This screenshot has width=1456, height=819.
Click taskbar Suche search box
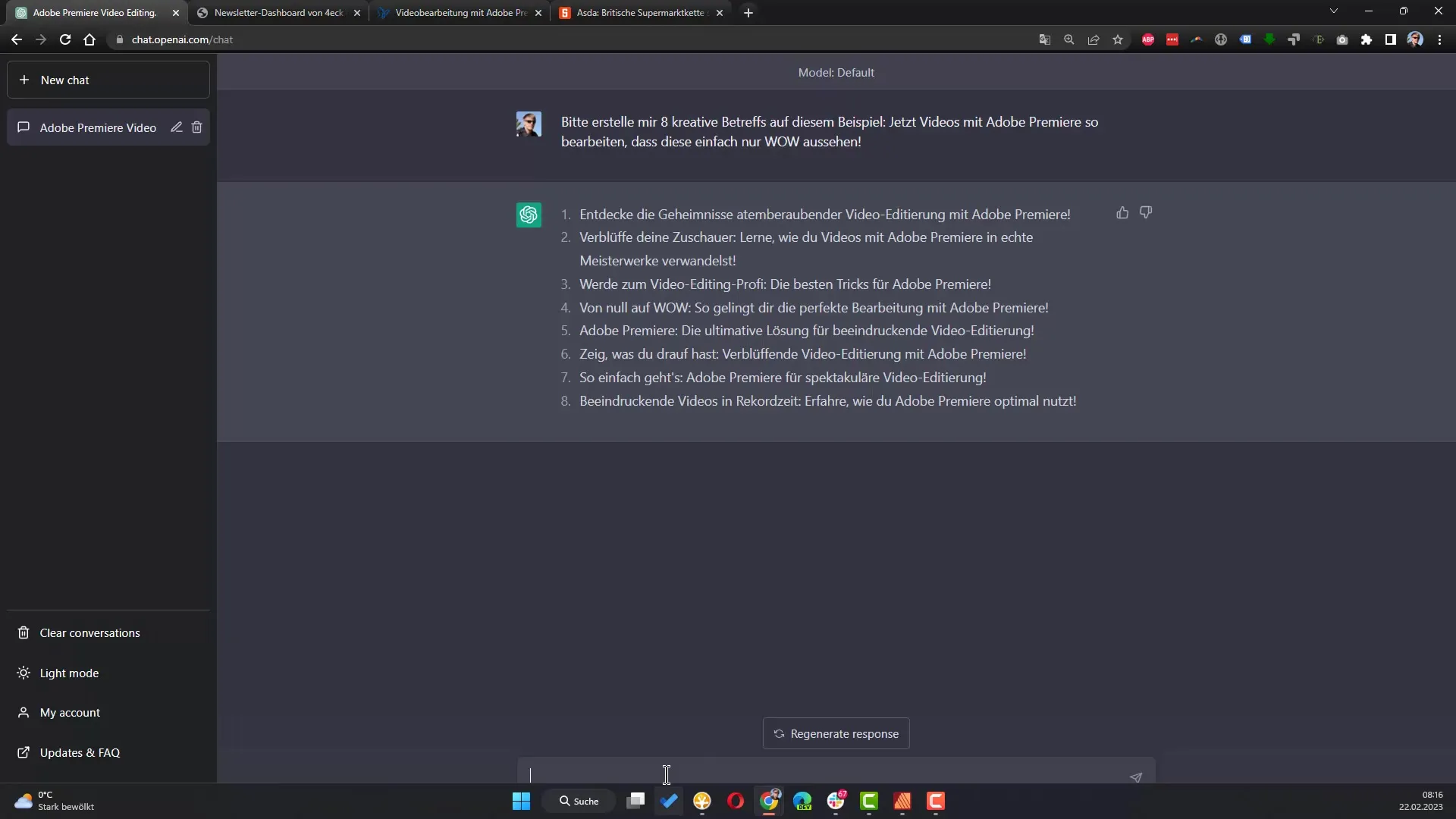coord(579,801)
